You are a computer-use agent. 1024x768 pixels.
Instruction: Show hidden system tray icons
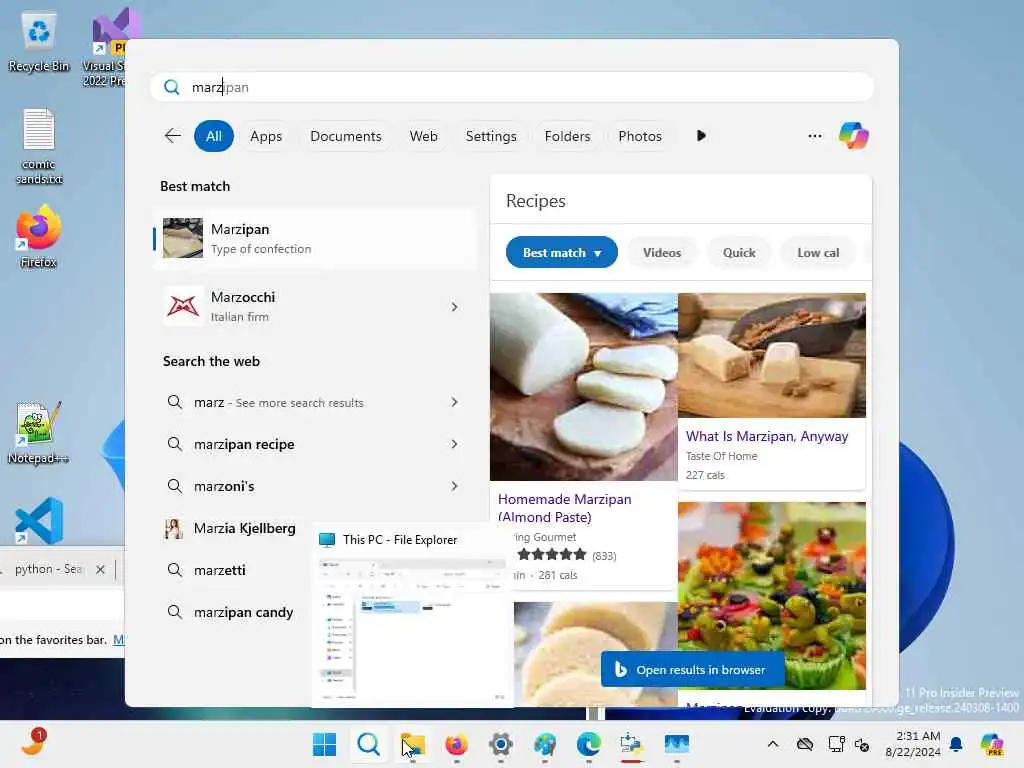coord(773,744)
